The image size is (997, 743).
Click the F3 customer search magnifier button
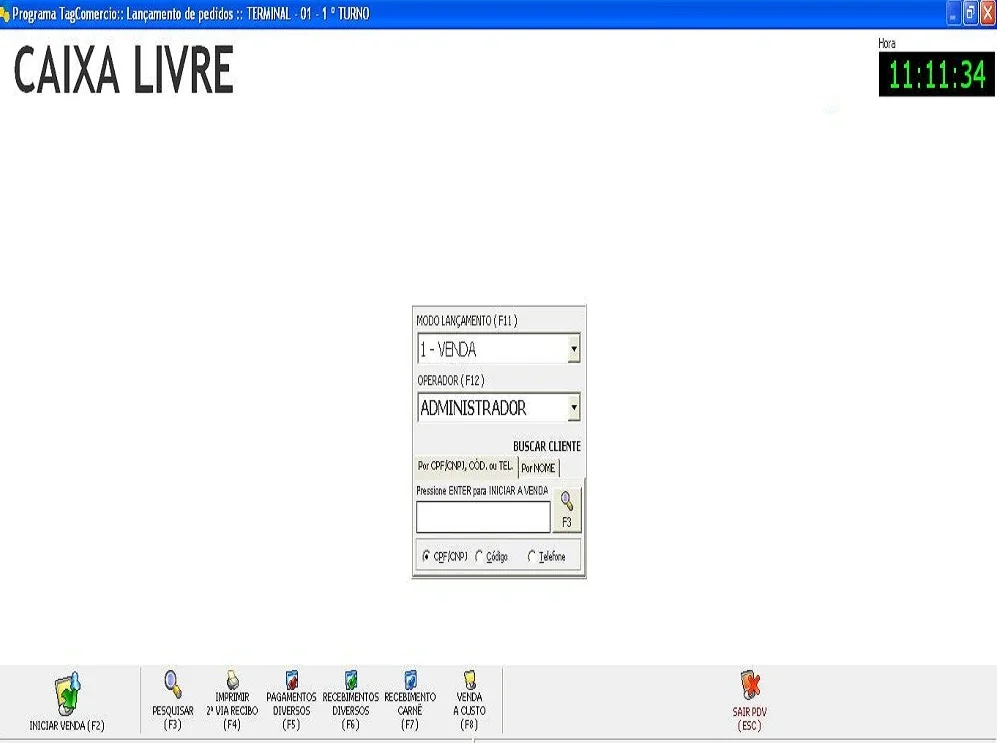[x=567, y=510]
